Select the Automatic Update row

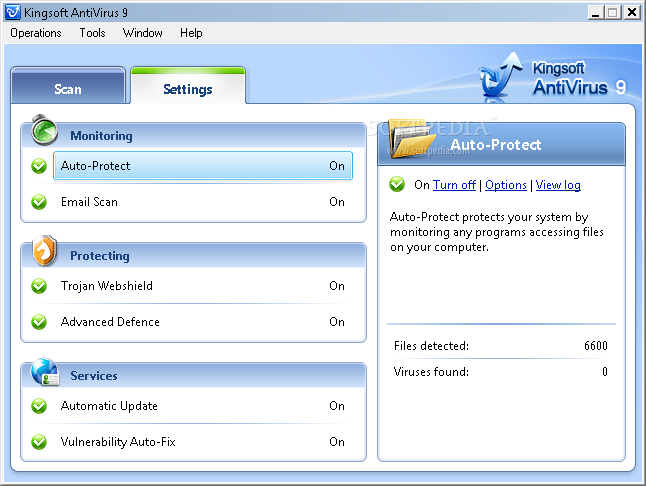[x=203, y=406]
